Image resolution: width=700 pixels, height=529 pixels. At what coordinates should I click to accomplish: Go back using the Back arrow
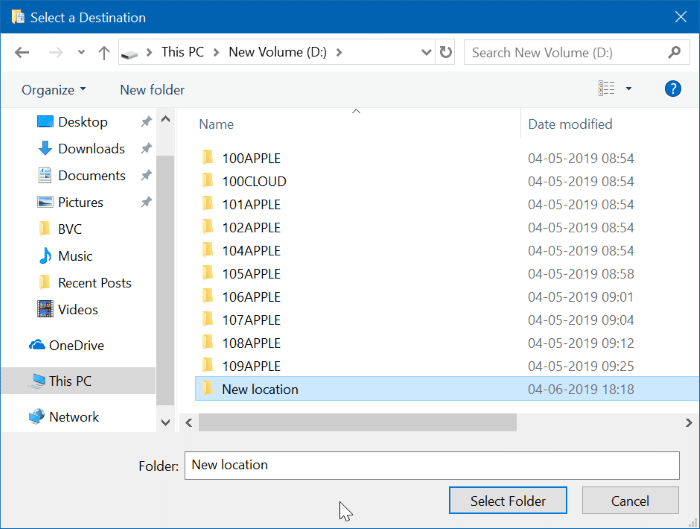click(x=22, y=53)
